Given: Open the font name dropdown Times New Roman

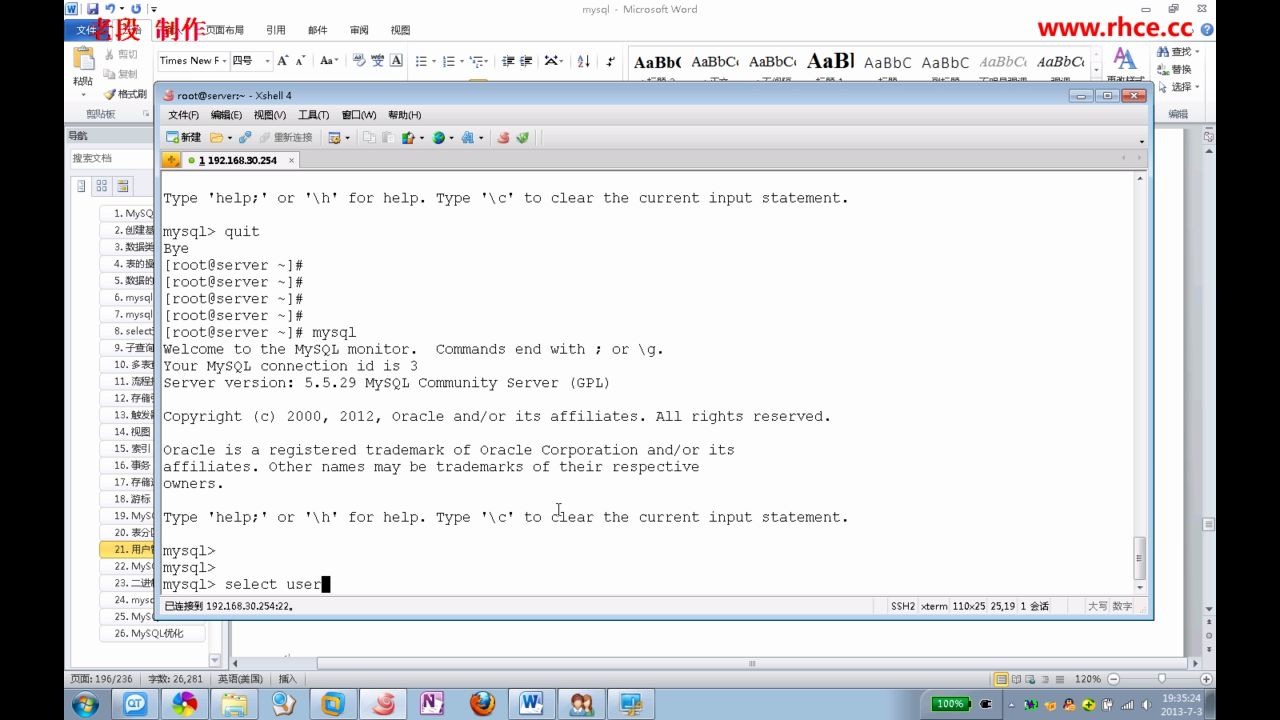Looking at the screenshot, I should point(225,60).
